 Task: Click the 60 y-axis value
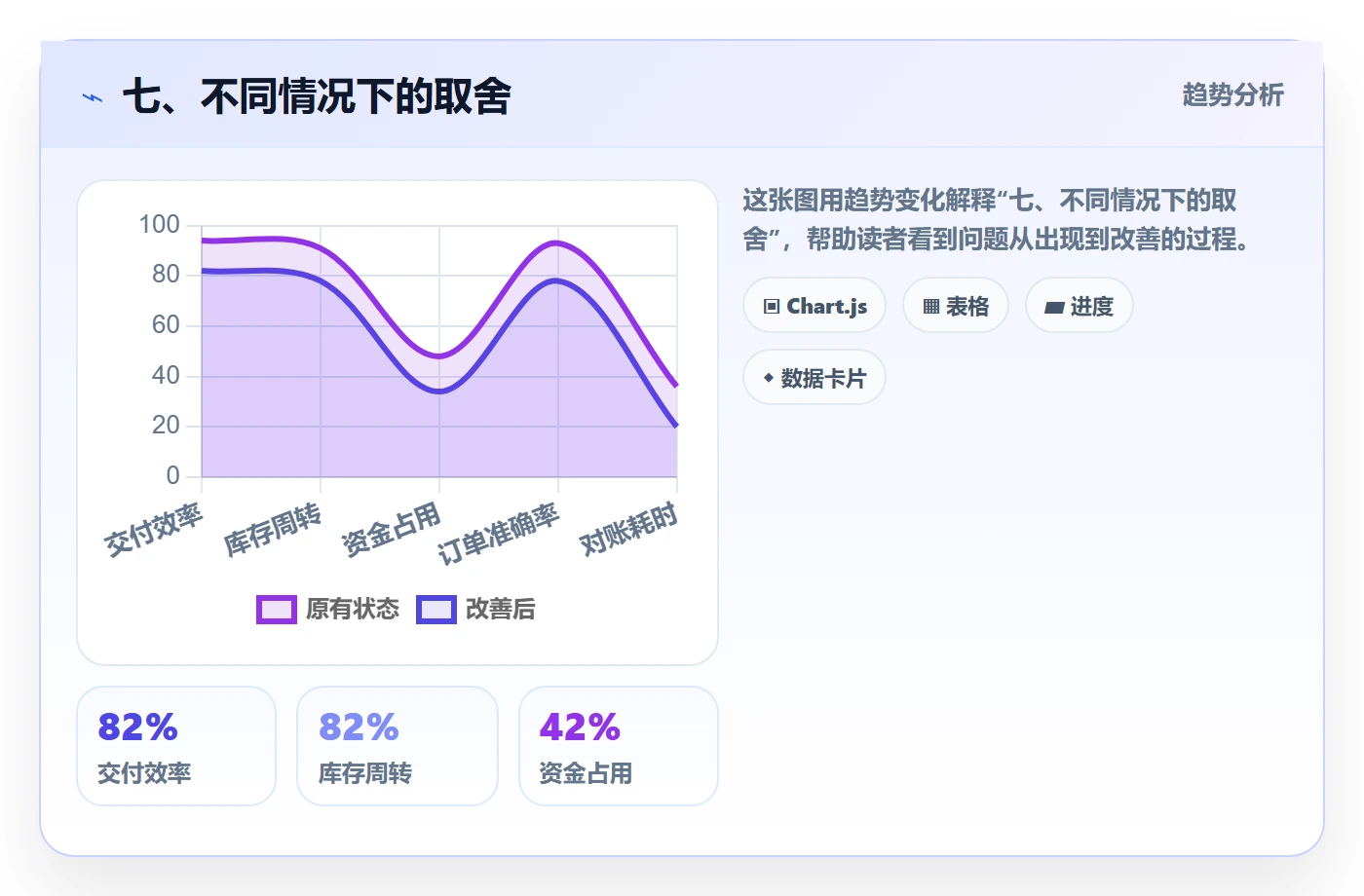pos(167,325)
